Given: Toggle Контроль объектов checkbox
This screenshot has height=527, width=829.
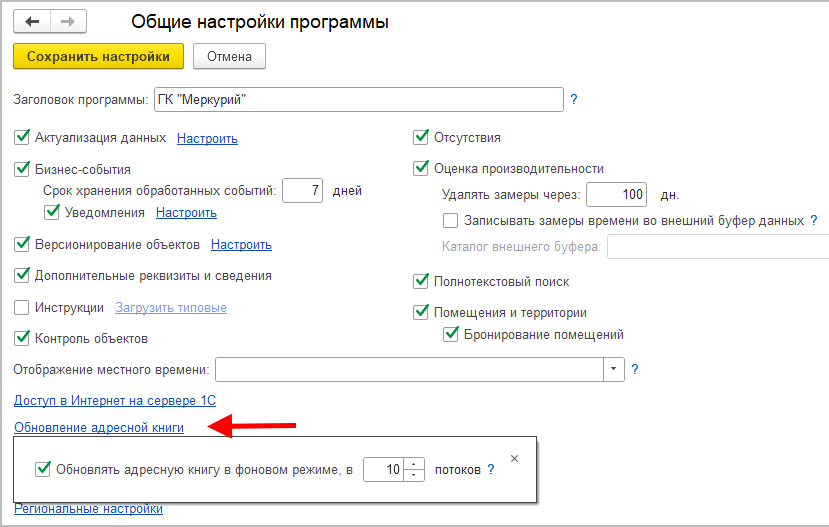Looking at the screenshot, I should [22, 338].
